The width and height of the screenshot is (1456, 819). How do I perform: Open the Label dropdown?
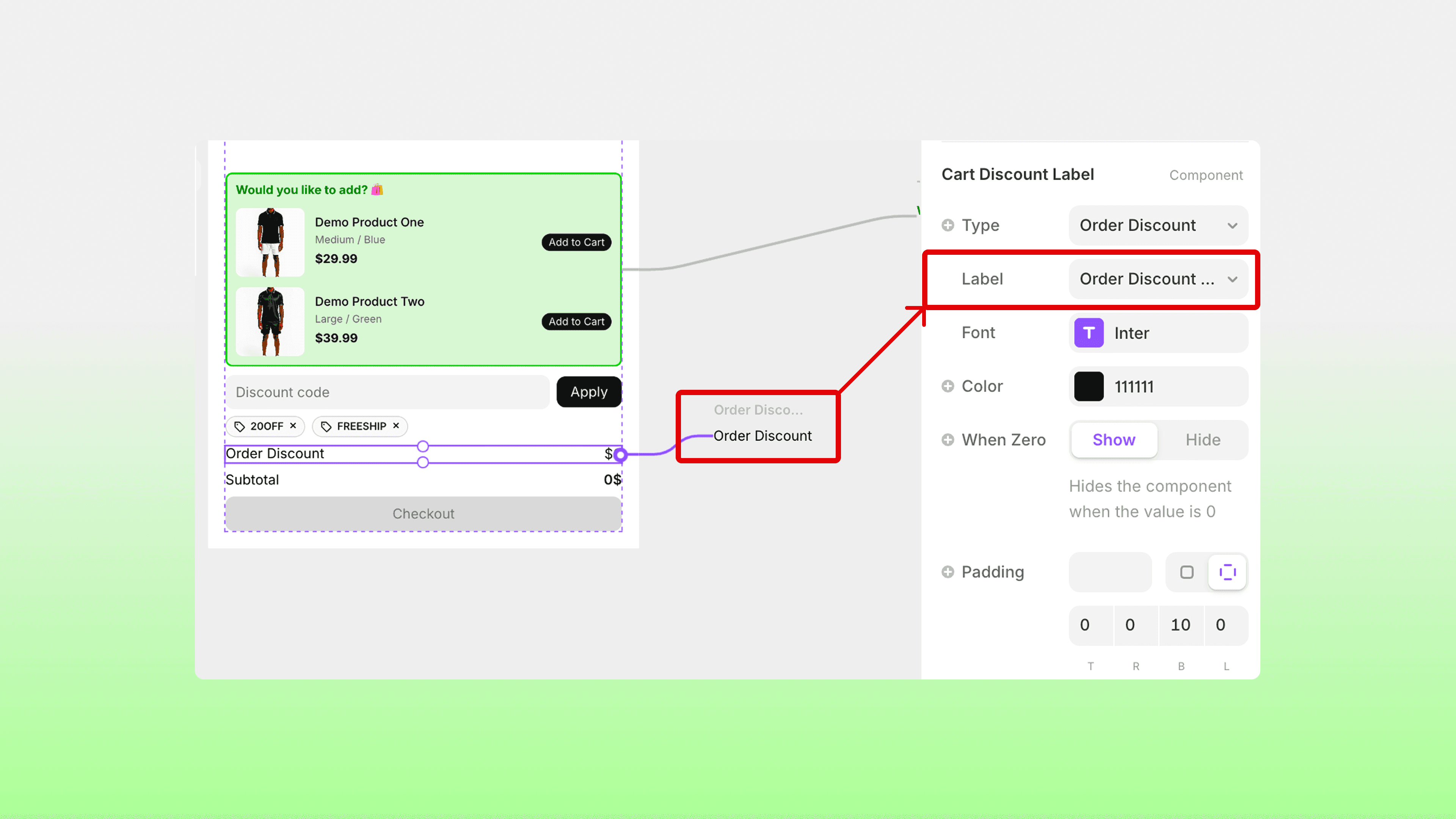point(1158,279)
